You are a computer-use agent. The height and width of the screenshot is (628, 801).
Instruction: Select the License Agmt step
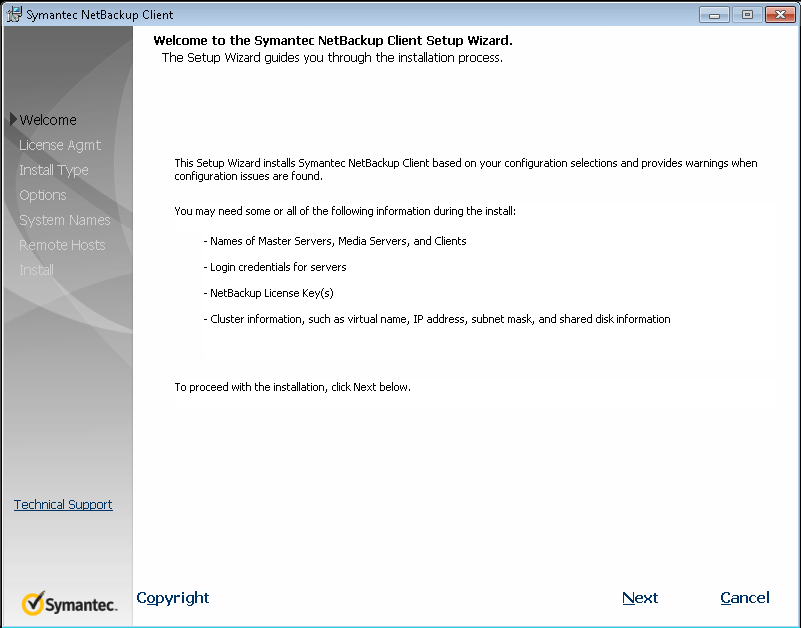pyautogui.click(x=60, y=145)
